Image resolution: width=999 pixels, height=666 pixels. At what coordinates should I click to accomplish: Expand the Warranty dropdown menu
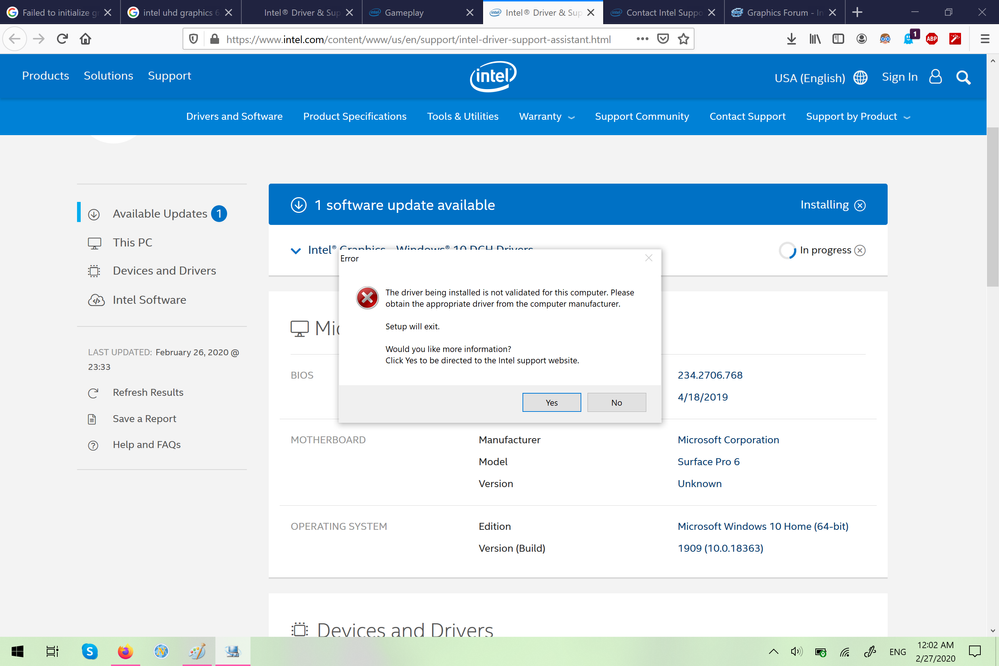point(547,117)
